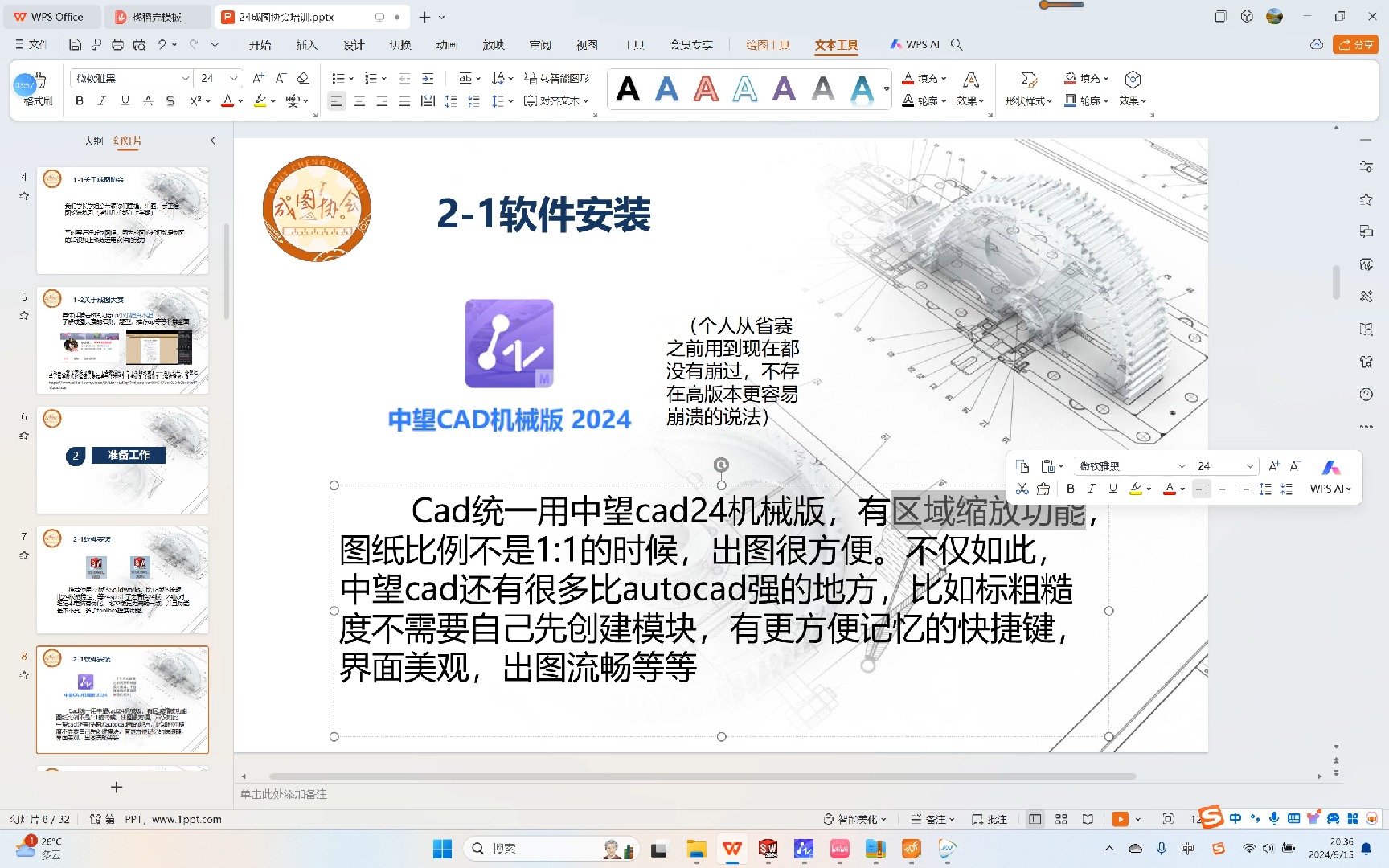Screen dimensions: 1389x868
Task: Toggle bold in floating mini toolbar
Action: (x=1070, y=489)
